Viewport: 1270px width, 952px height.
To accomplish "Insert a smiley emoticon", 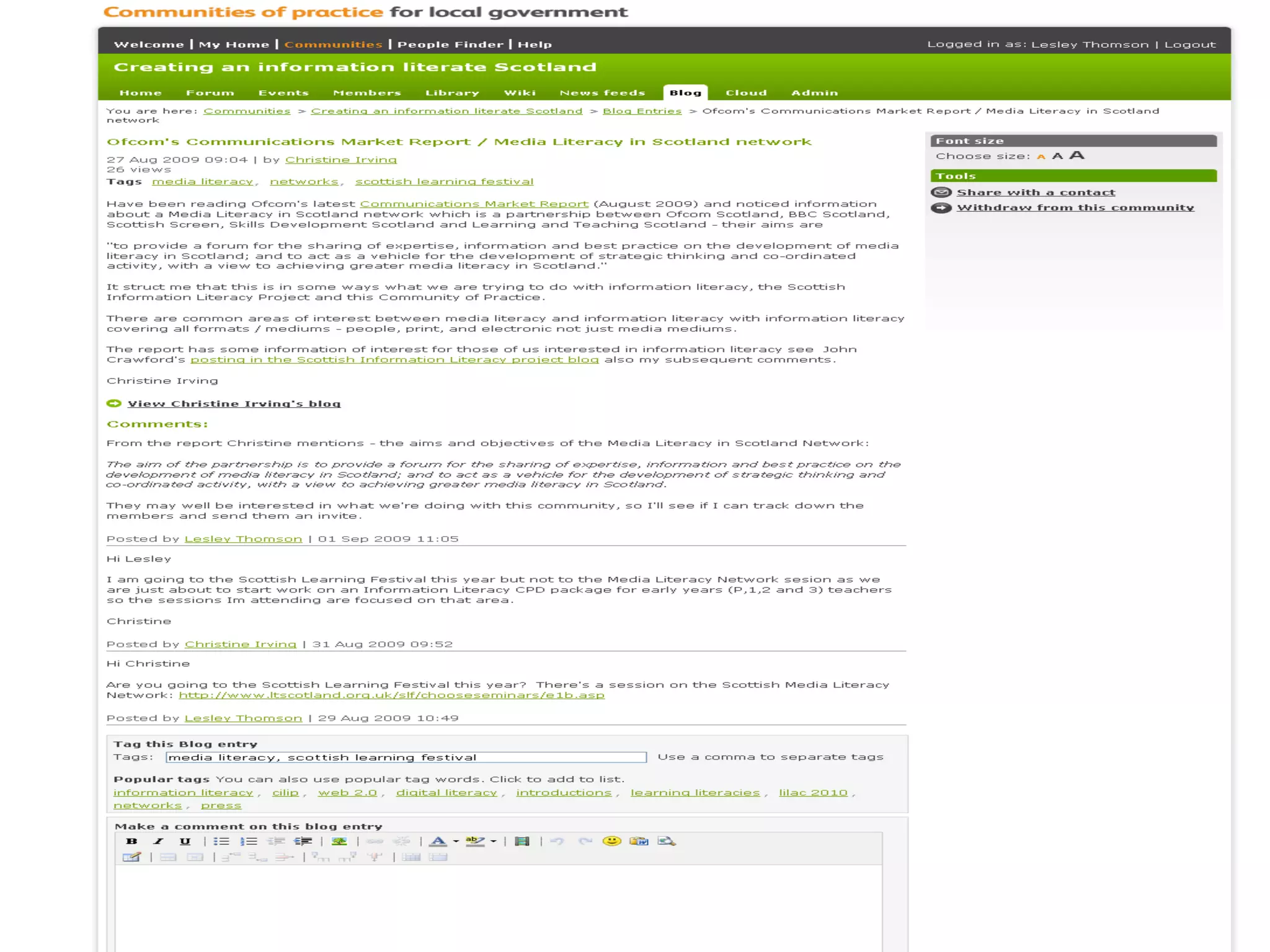I will 611,840.
